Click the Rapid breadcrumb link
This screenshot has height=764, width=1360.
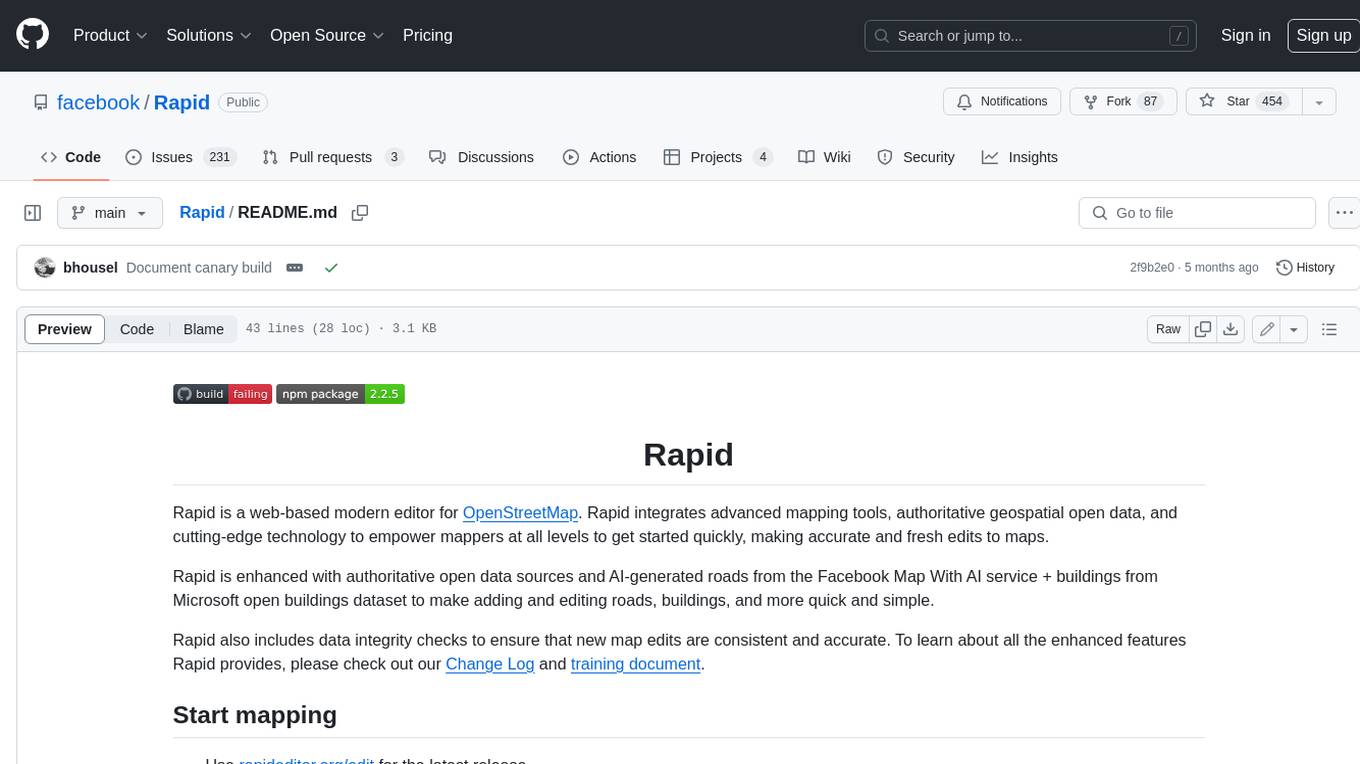click(202, 213)
